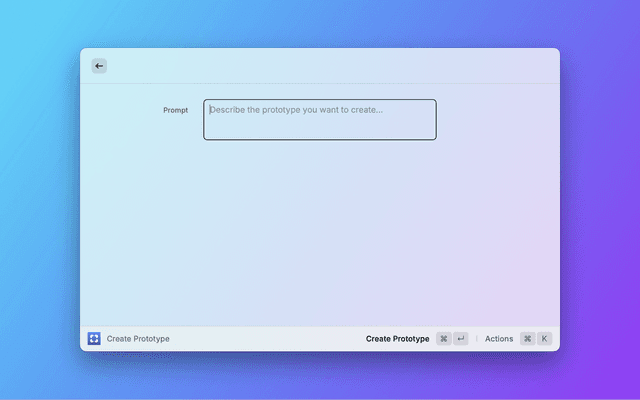Image resolution: width=640 pixels, height=400 pixels.
Task: Click the Prompt field label
Action: click(175, 110)
